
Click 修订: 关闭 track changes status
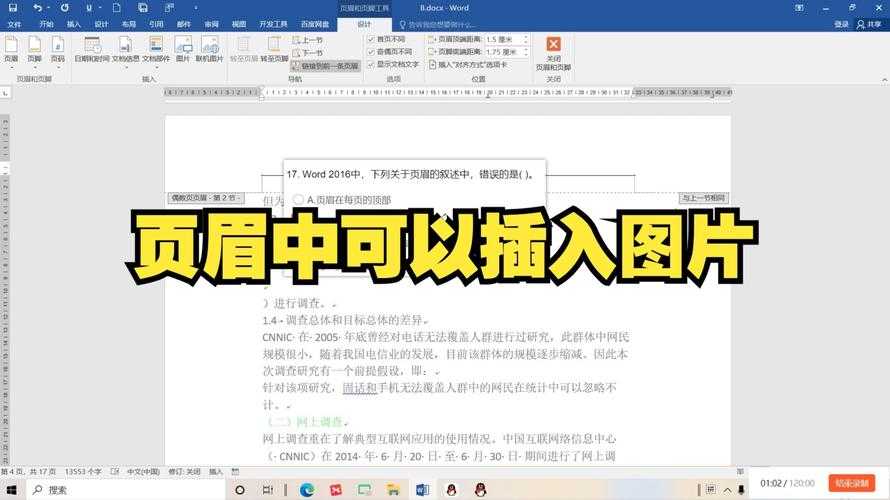[184, 472]
